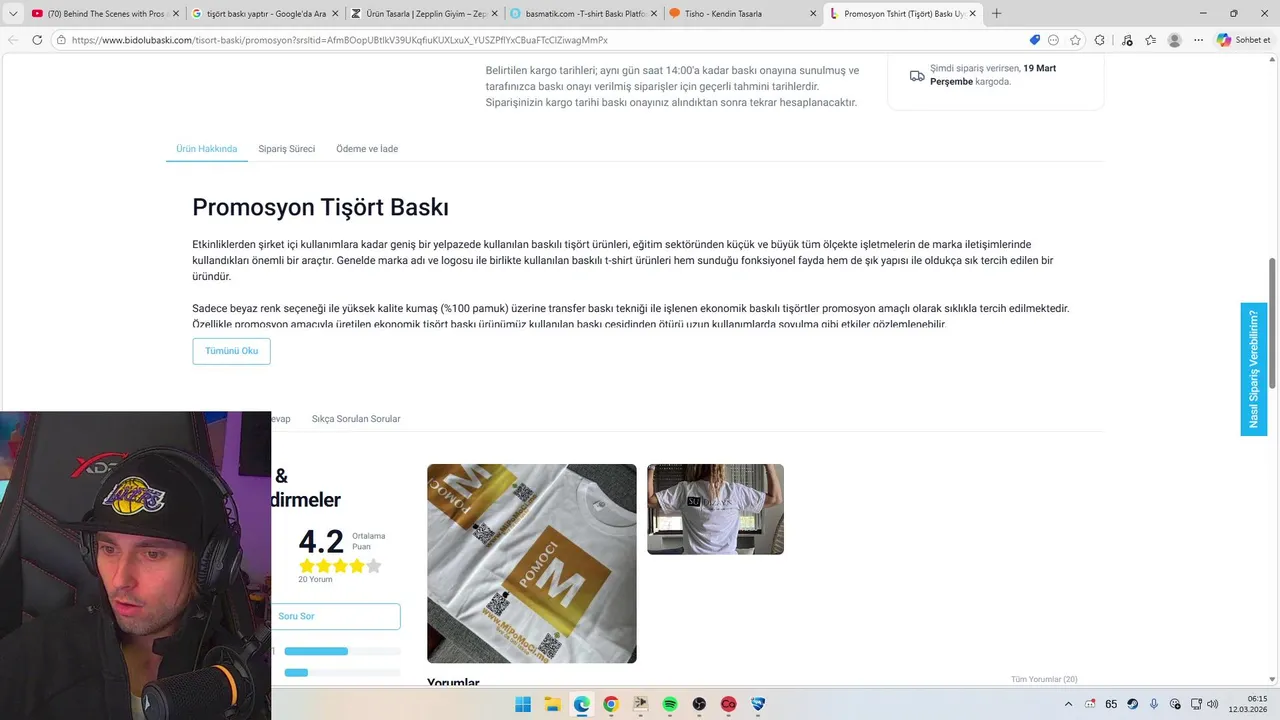The height and width of the screenshot is (720, 1280).
Task: Open the POMOCI t-shirt review photo
Action: click(532, 563)
